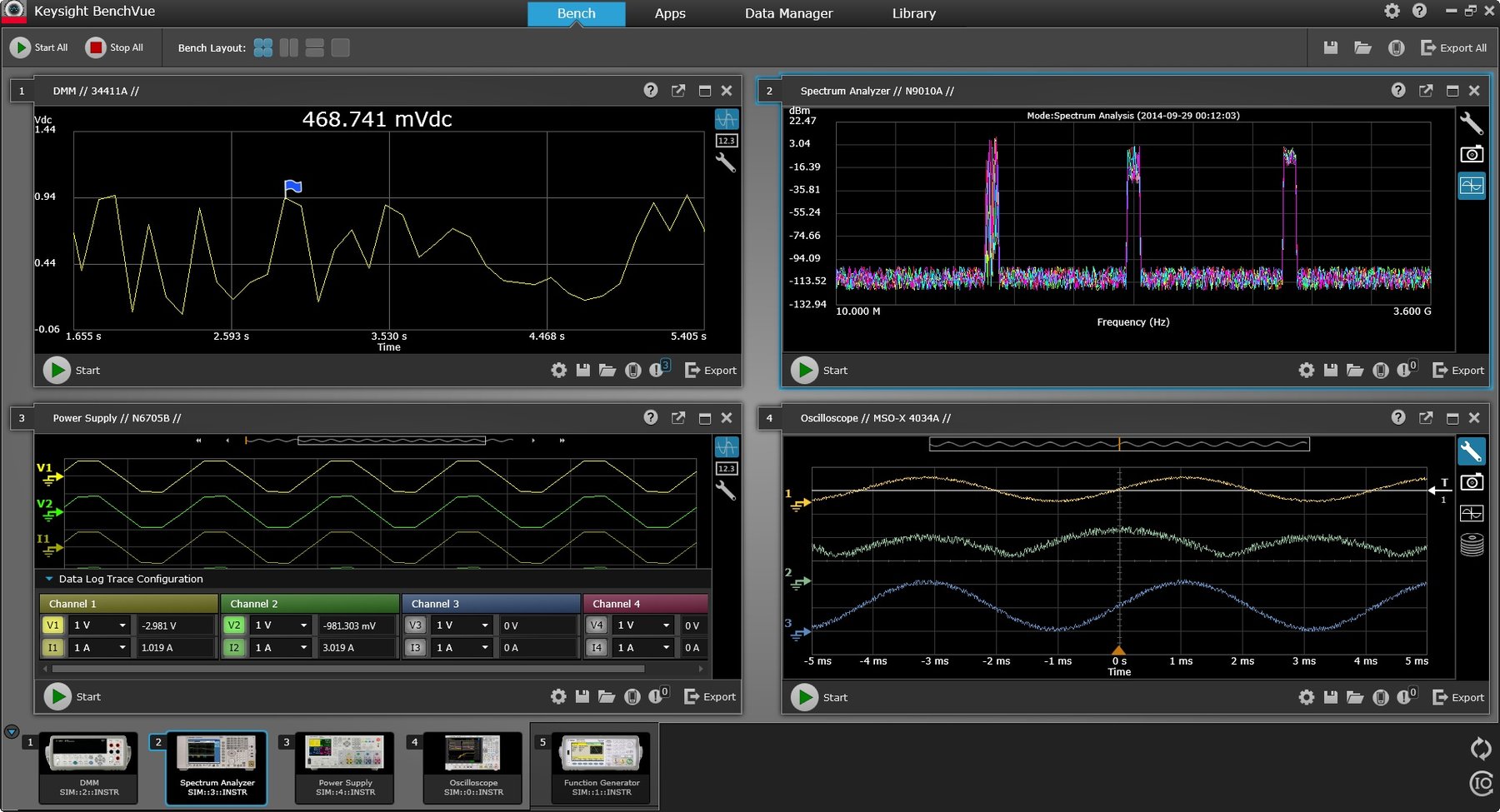Click the mobile notification icon in the Power Supply panel
Image resolution: width=1500 pixels, height=812 pixels.
(632, 696)
